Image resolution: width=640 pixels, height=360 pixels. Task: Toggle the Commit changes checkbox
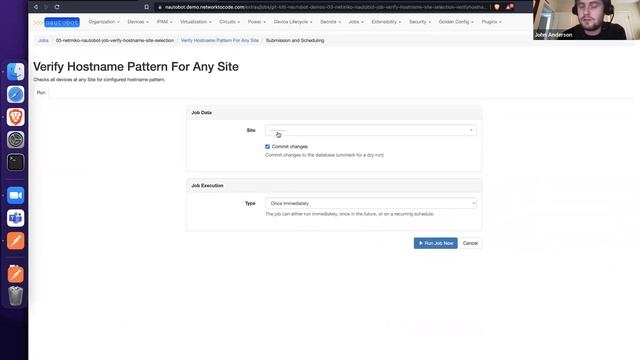click(267, 147)
